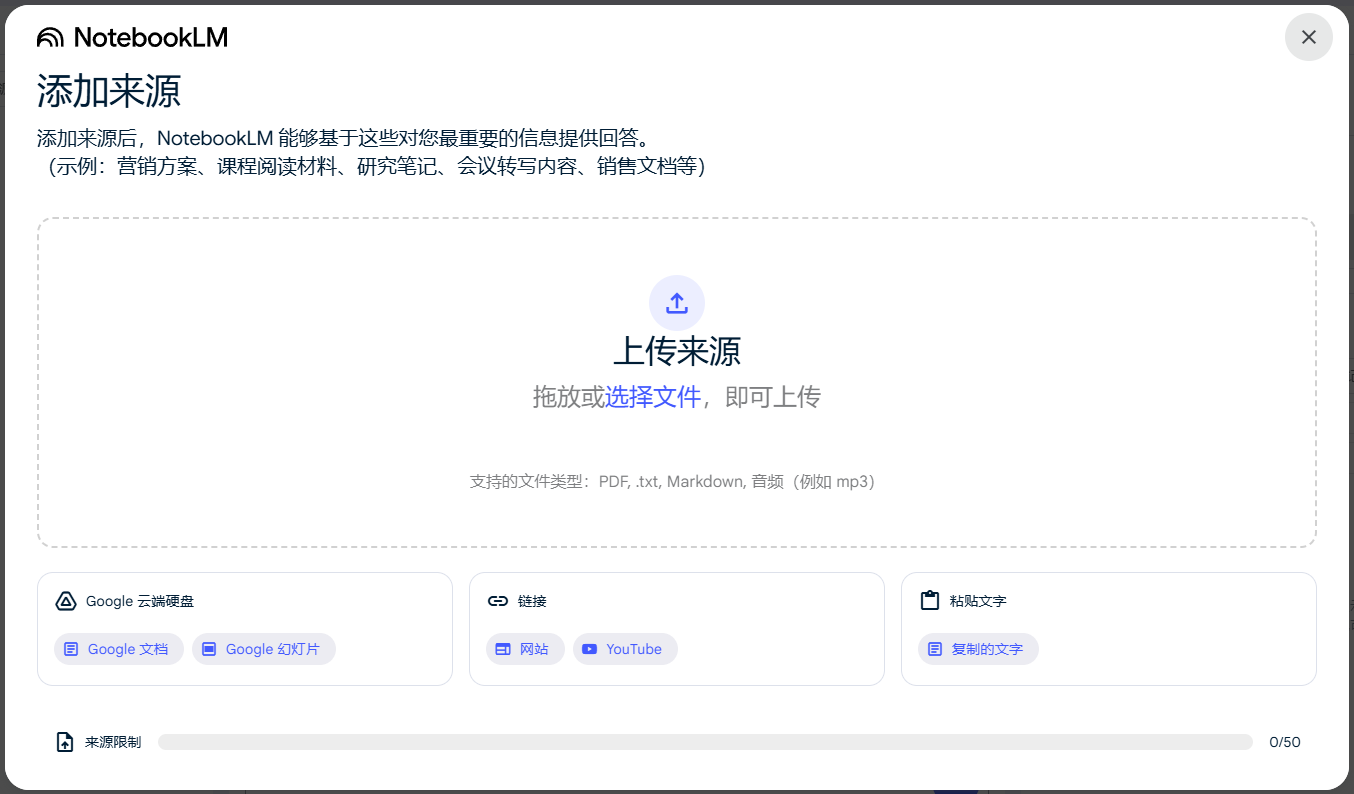This screenshot has width=1354, height=794.
Task: Click the source limit file icon near 来源限制
Action: point(63,741)
